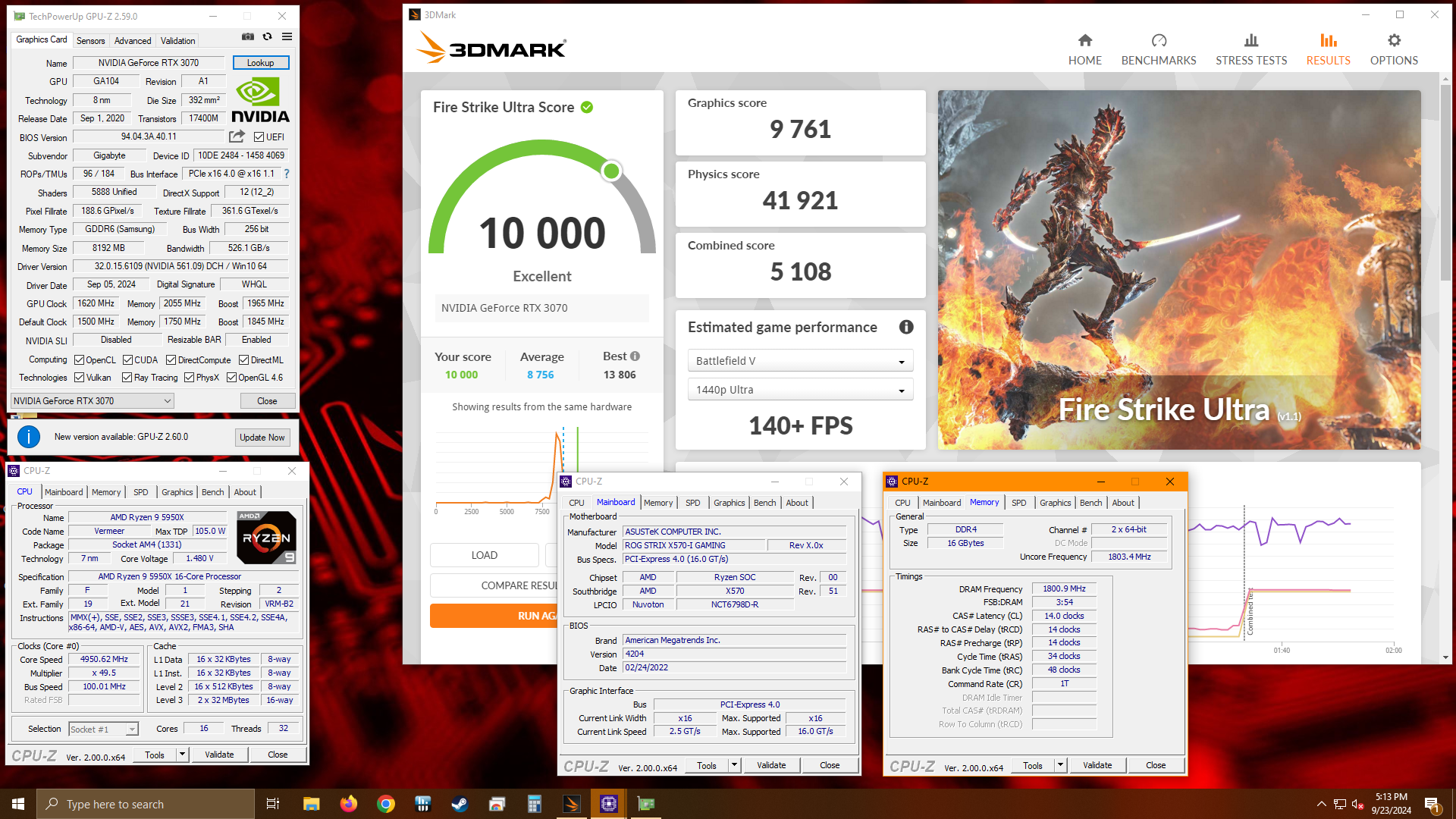The width and height of the screenshot is (1456, 819).
Task: Open OPTIONS gear in 3DMark
Action: pos(1394,50)
